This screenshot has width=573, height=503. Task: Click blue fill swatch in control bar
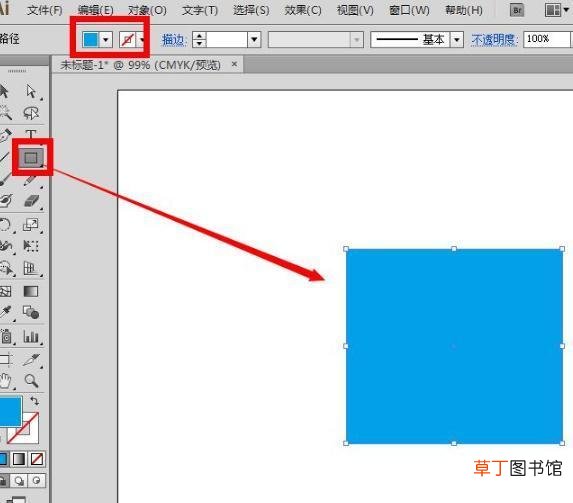pos(91,39)
